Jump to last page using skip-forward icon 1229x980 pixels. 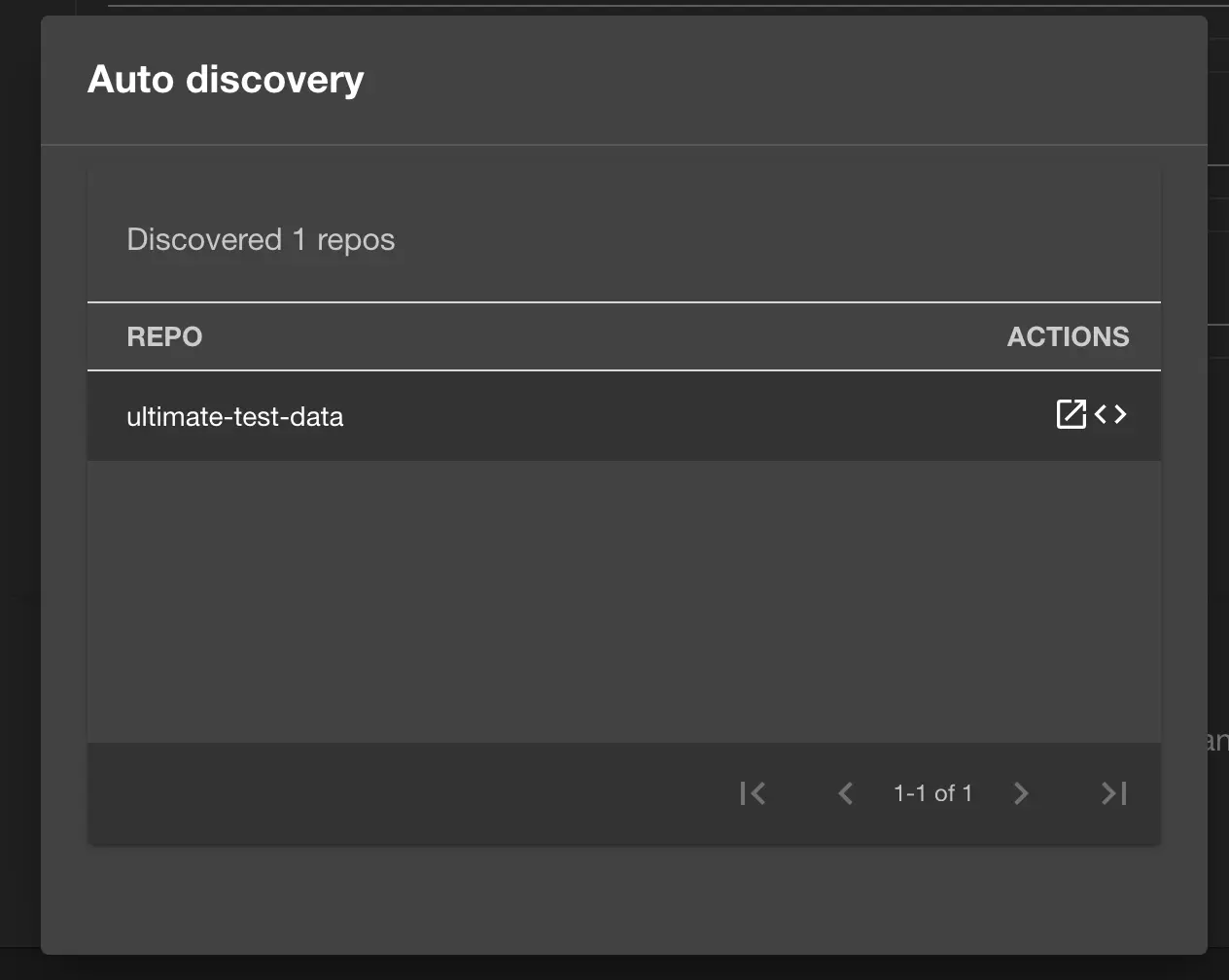[x=1112, y=793]
